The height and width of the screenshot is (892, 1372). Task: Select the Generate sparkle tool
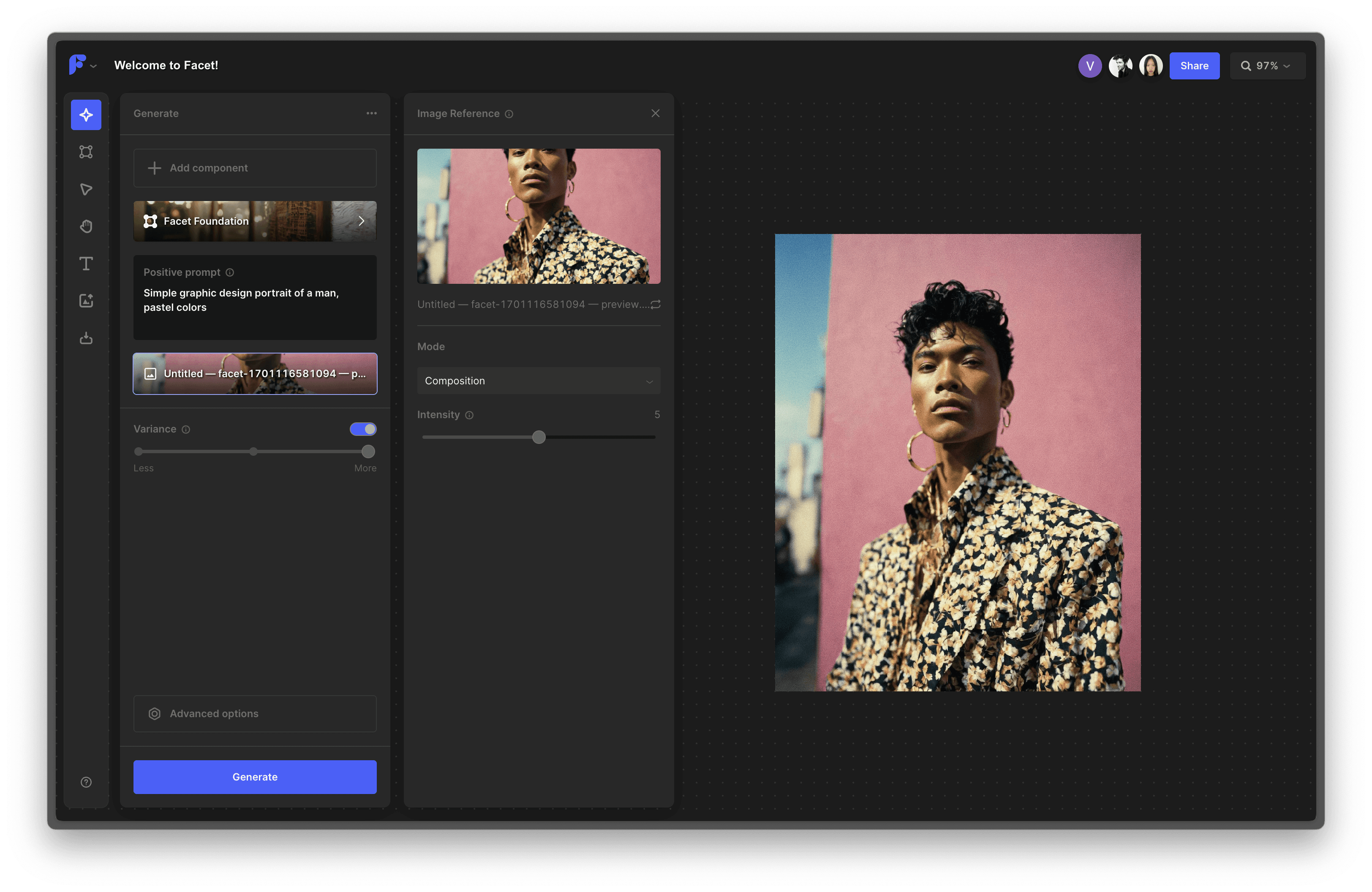[x=86, y=115]
